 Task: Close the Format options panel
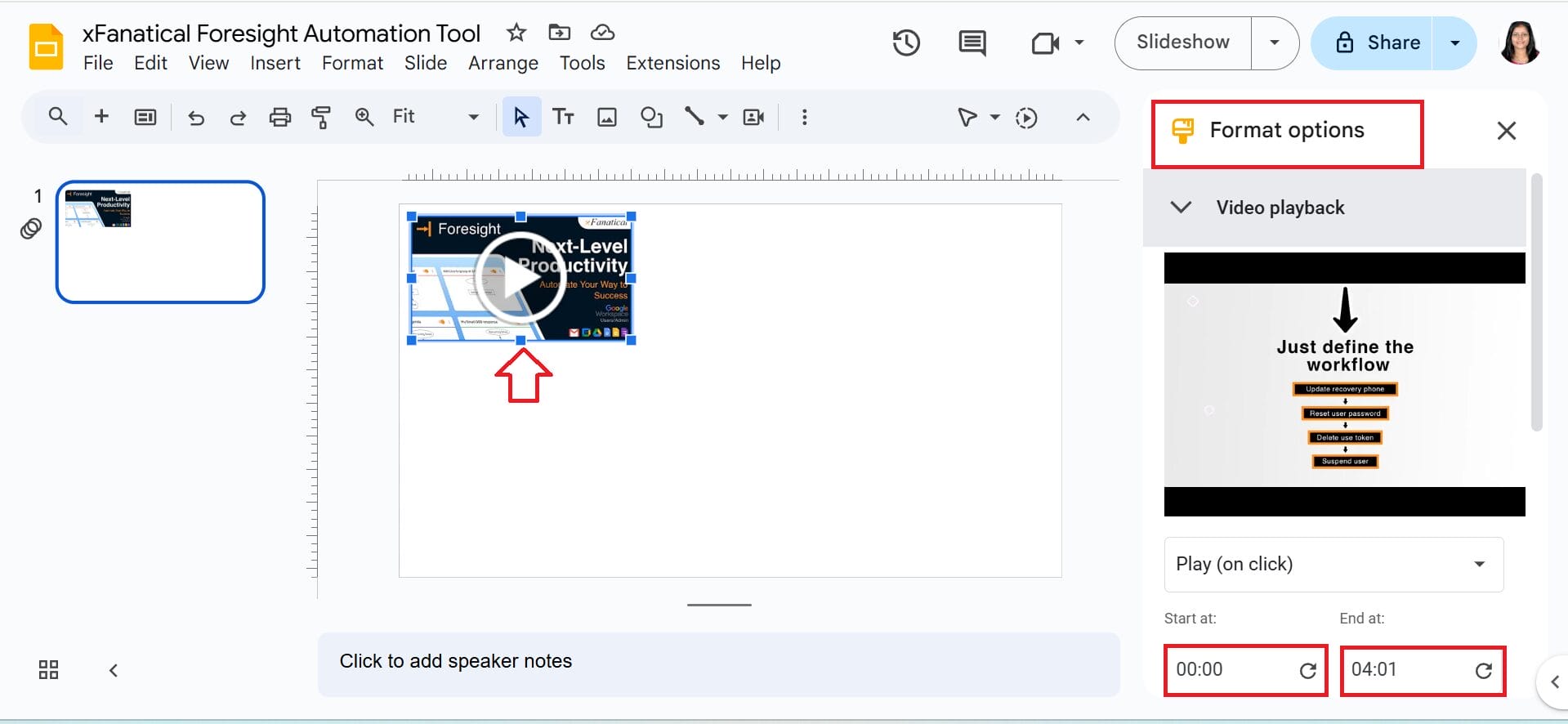point(1506,131)
